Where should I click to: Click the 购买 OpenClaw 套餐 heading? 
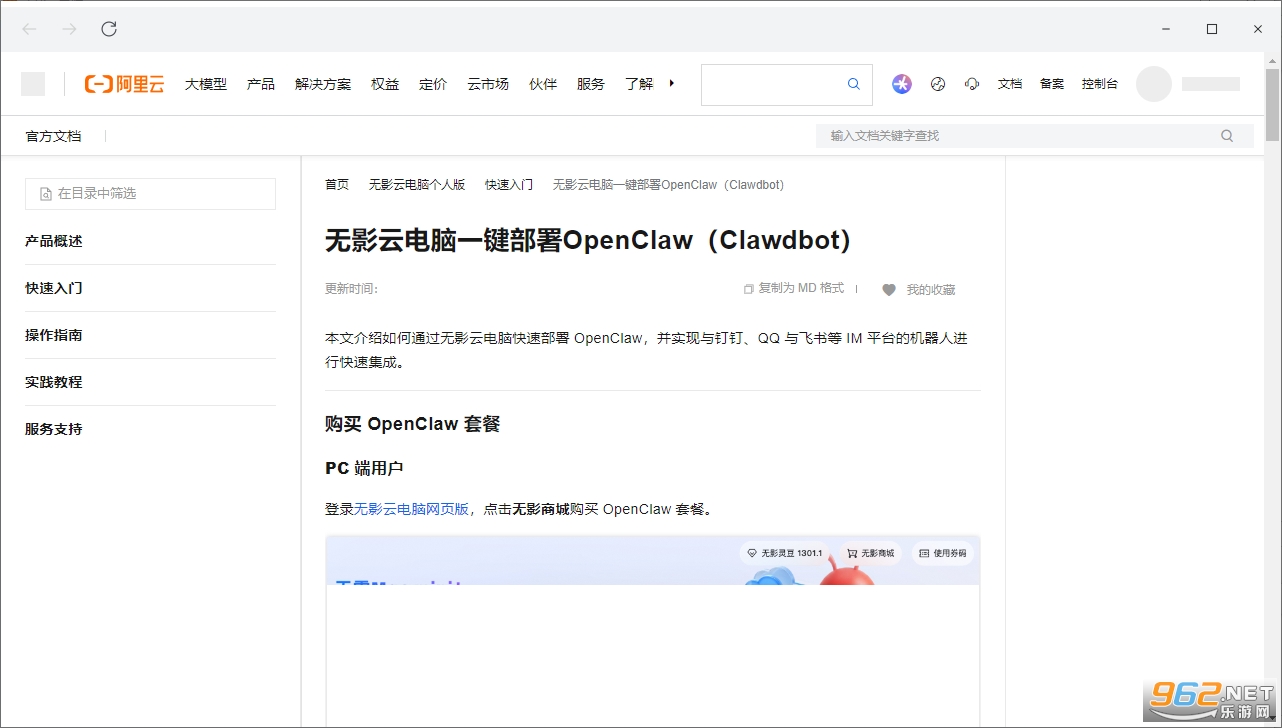(x=412, y=424)
